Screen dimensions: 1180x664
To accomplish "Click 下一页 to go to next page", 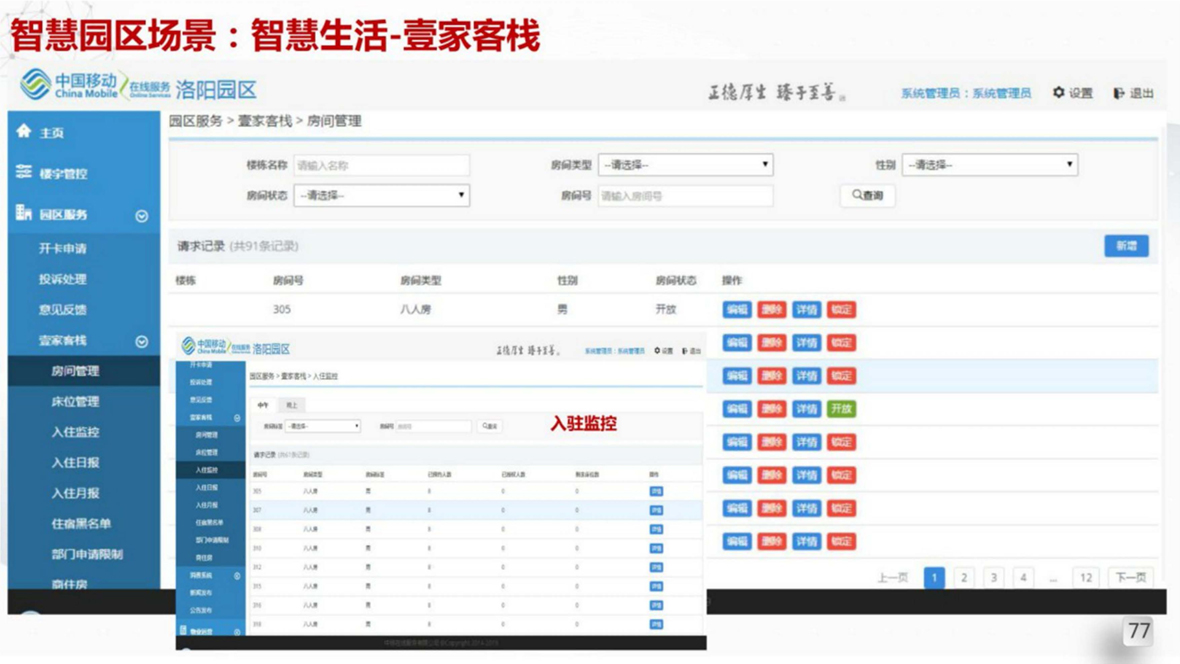I will click(1130, 578).
